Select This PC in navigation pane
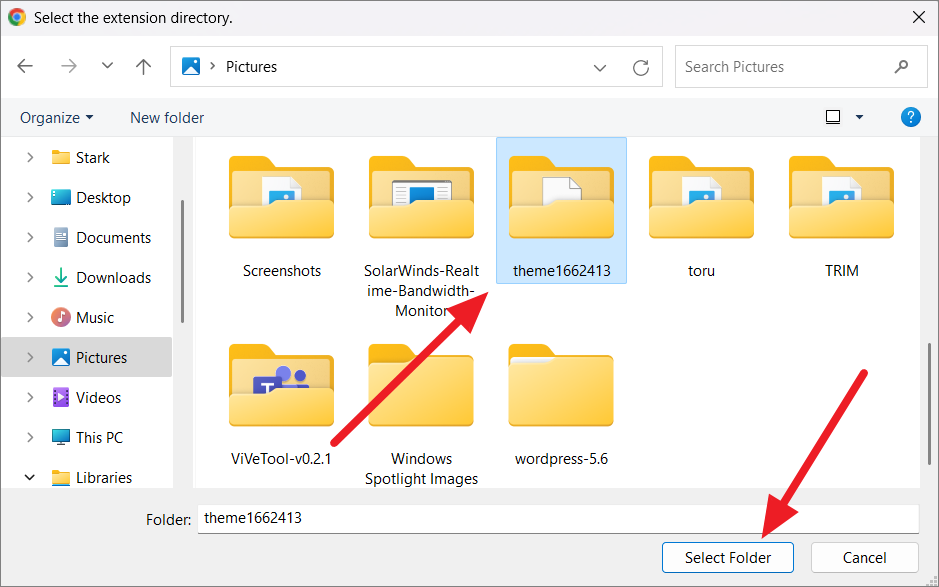Image resolution: width=939 pixels, height=587 pixels. [87, 438]
